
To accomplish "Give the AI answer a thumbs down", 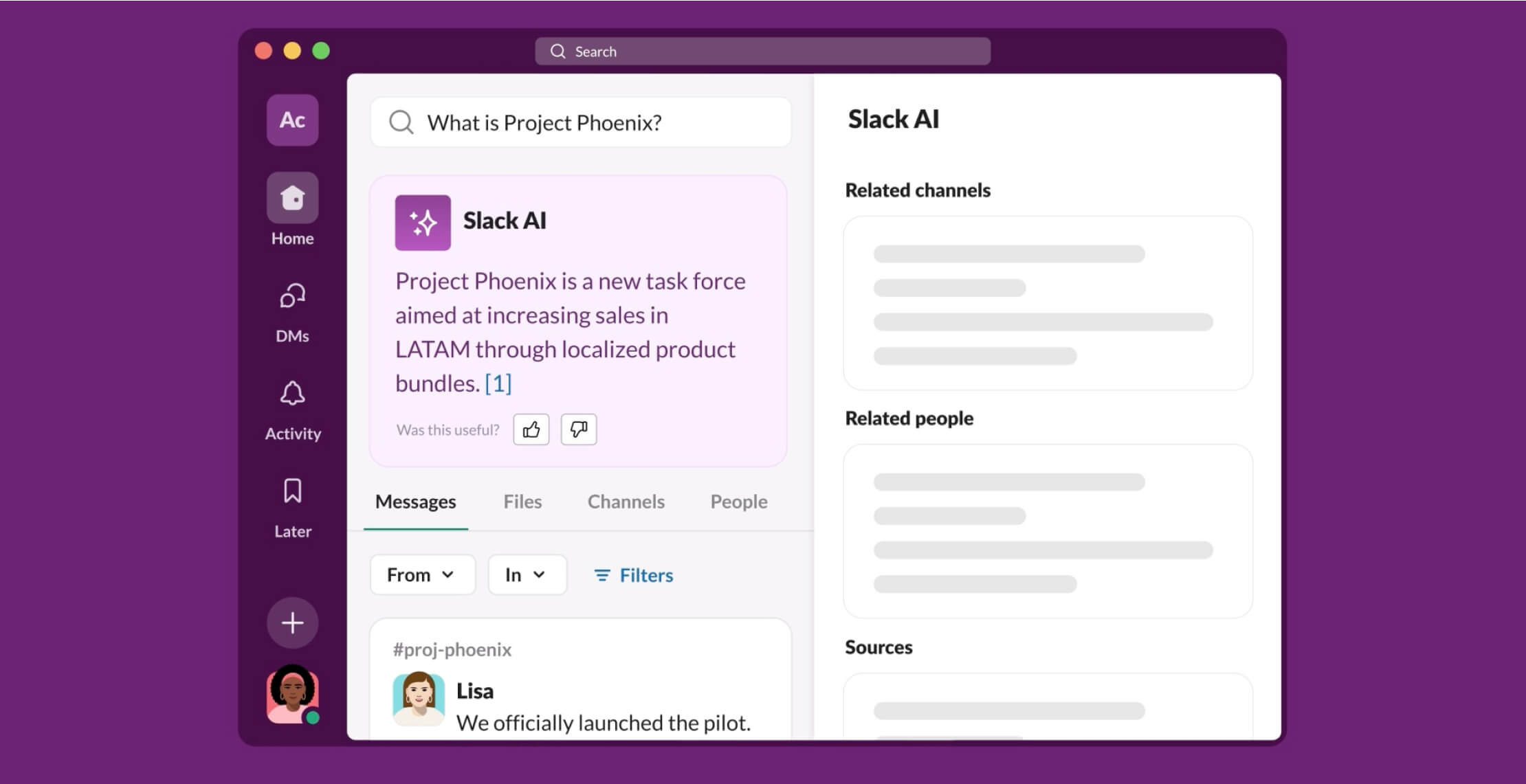I will point(578,429).
